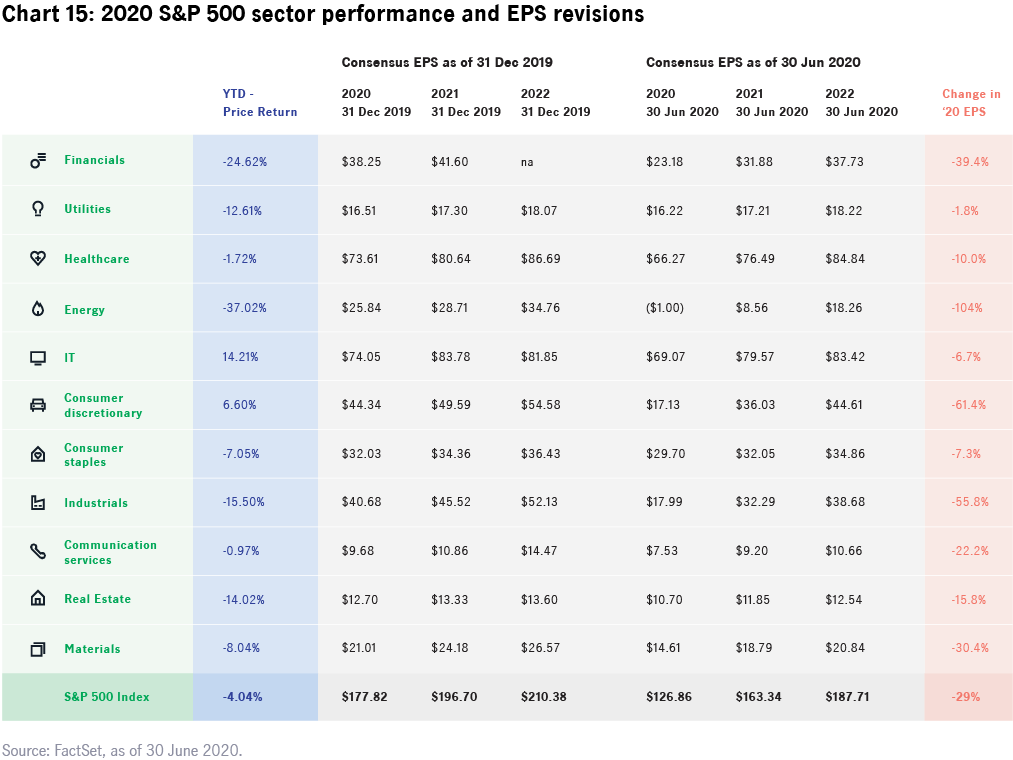The width and height of the screenshot is (1013, 760).
Task: Select the S&P 500 Index row label
Action: pos(106,696)
